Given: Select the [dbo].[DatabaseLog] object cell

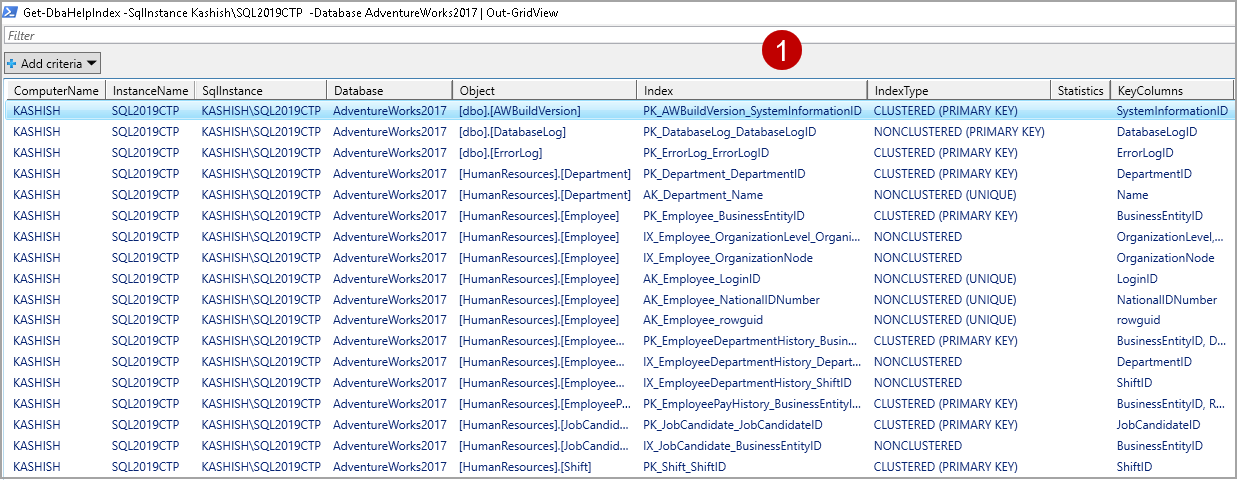Looking at the screenshot, I should pos(512,132).
